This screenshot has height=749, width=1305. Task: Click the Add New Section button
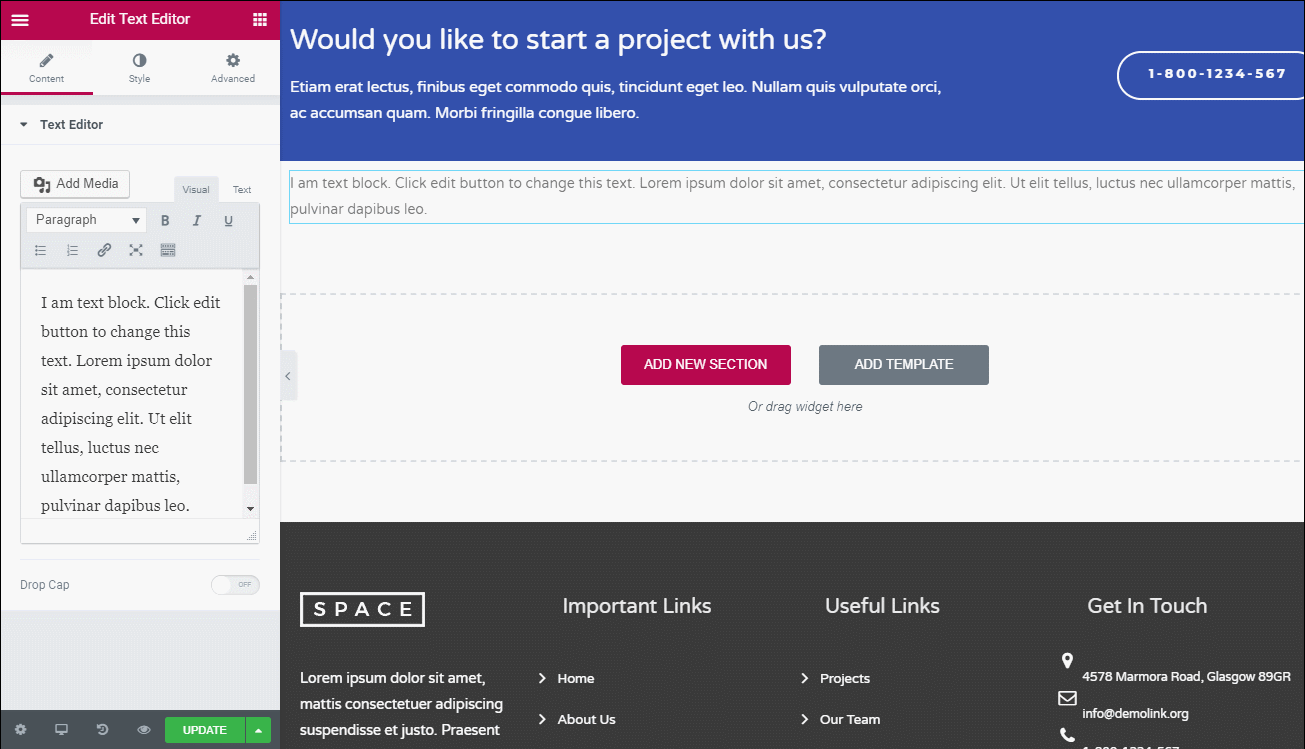(706, 365)
